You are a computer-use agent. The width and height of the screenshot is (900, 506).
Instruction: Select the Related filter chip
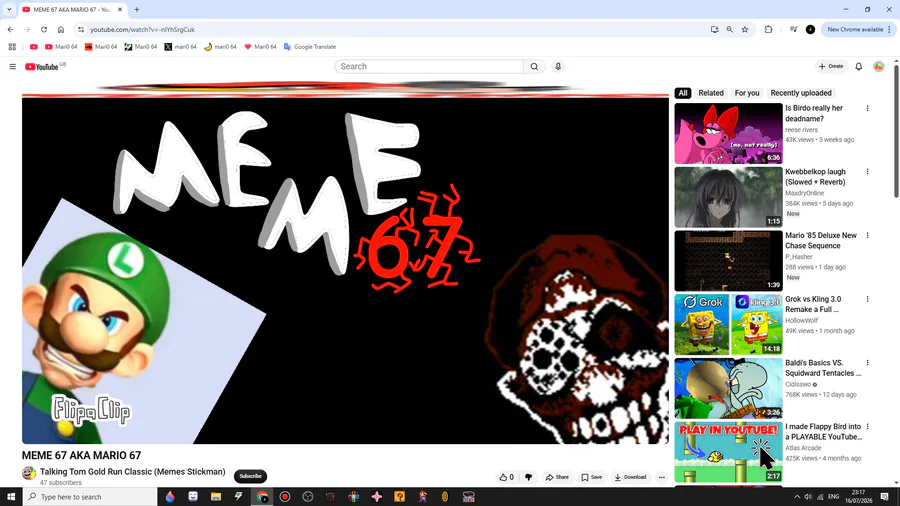click(x=711, y=93)
